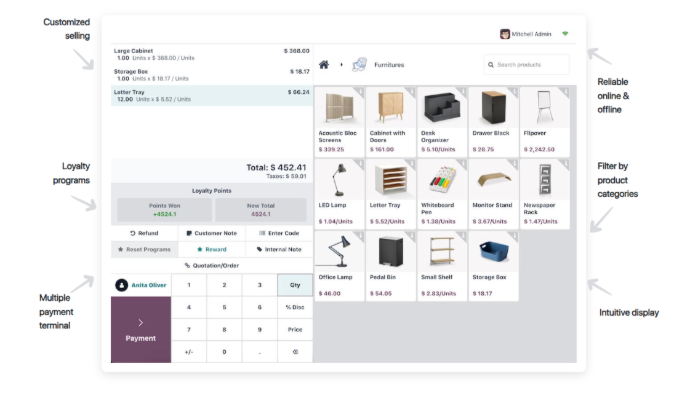Tap the decimal point key
This screenshot has height=395, width=690.
tap(260, 352)
